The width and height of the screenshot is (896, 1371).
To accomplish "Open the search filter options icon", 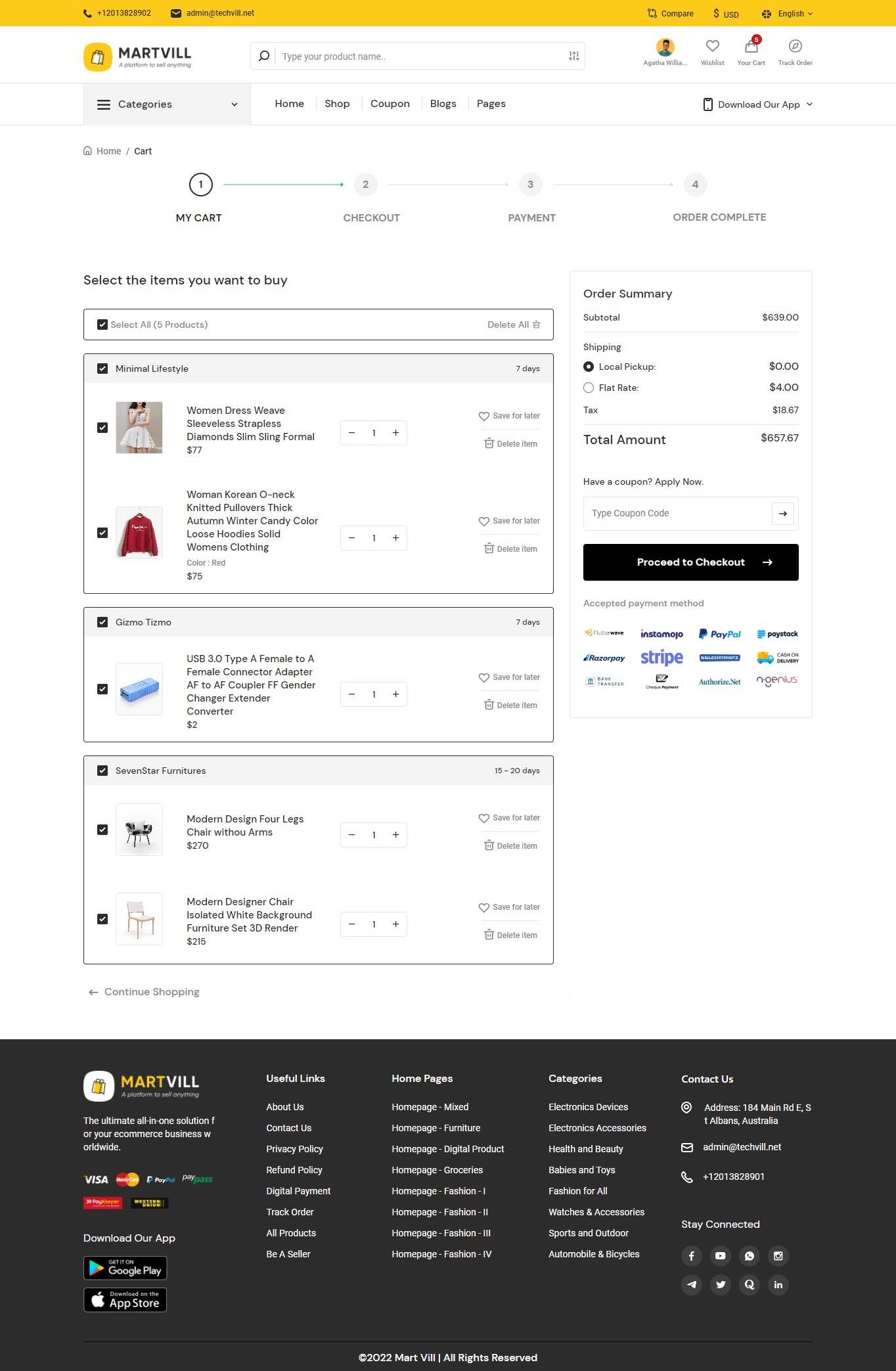I will (573, 56).
